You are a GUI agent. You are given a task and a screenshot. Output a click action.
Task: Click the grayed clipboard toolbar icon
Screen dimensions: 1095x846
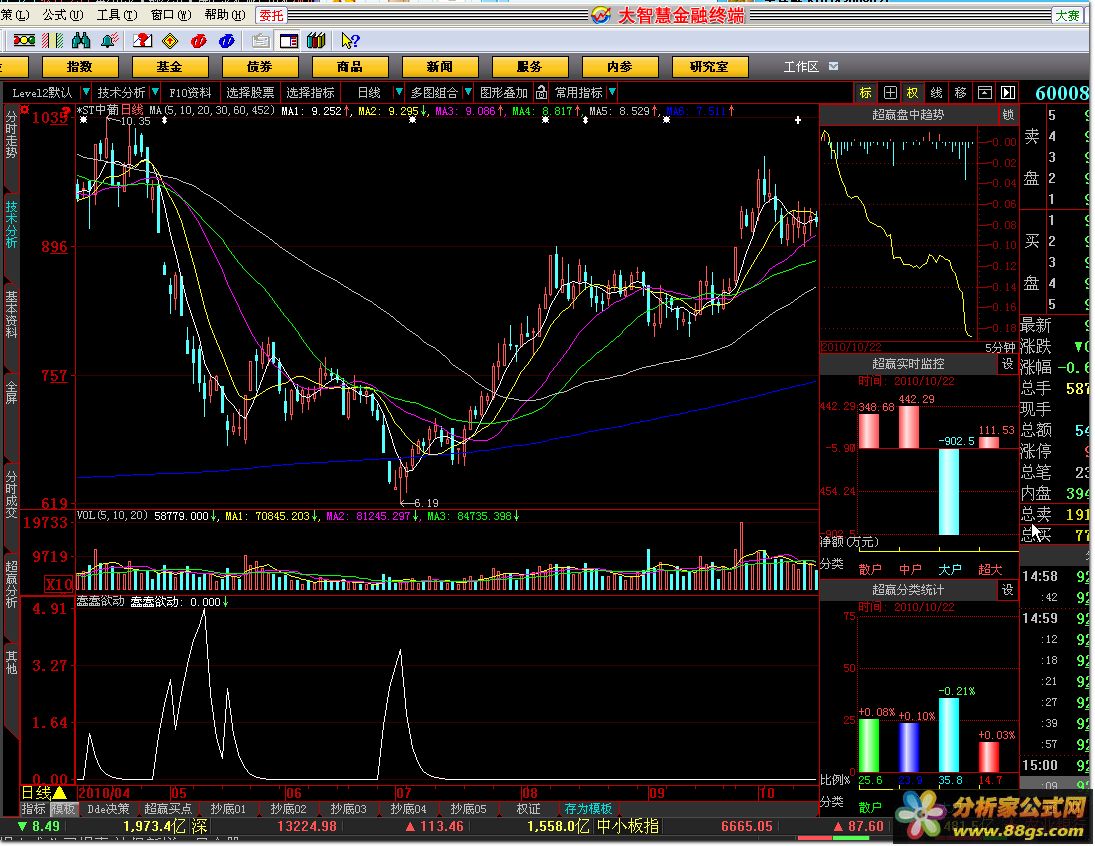(x=260, y=41)
